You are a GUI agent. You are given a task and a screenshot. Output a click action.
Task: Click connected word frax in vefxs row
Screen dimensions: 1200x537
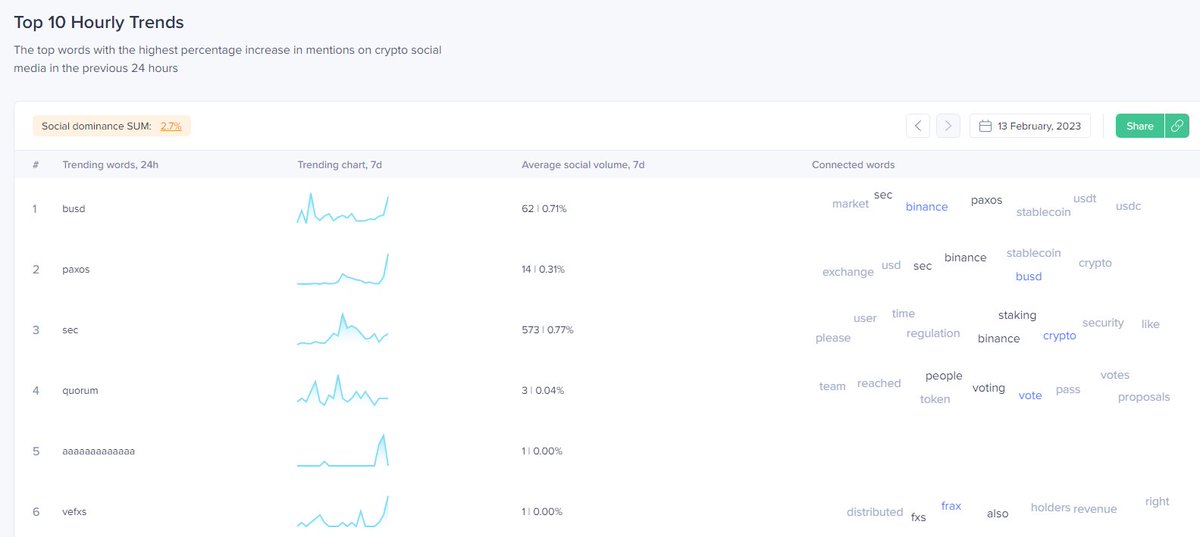(951, 506)
